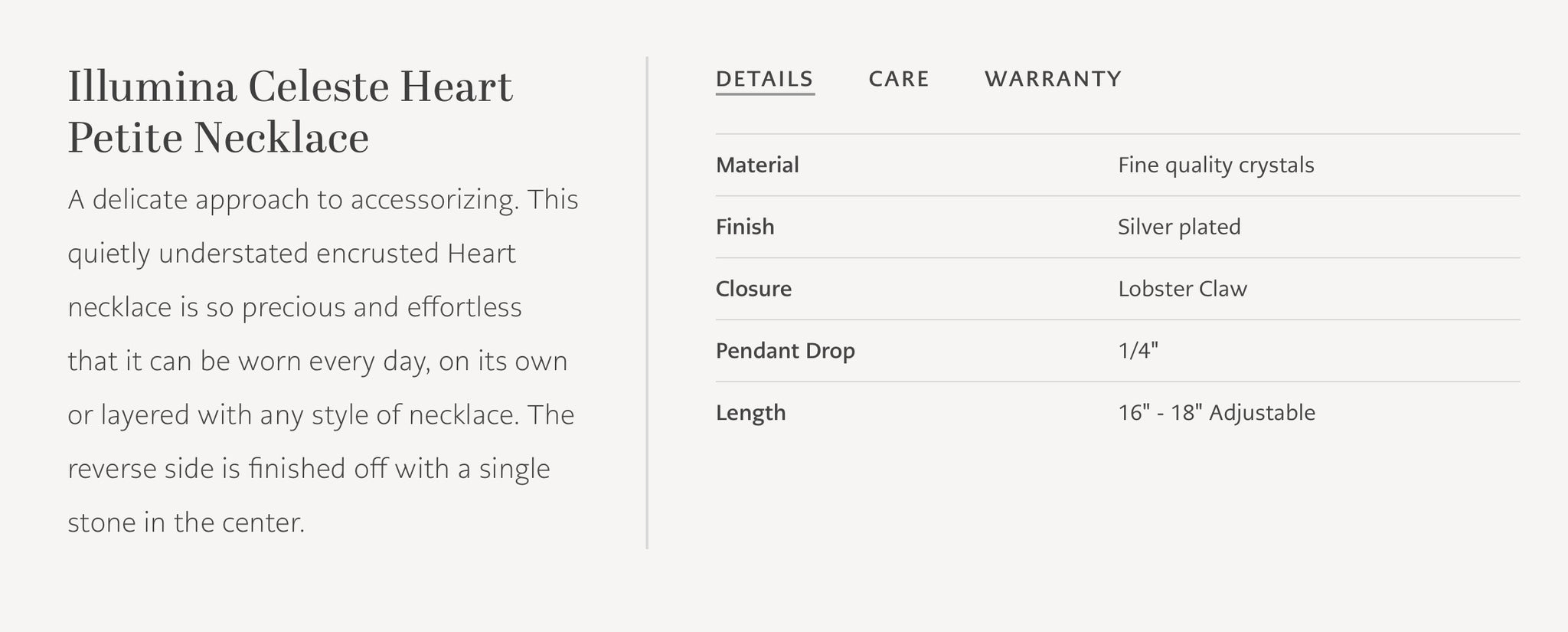Image resolution: width=1568 pixels, height=632 pixels.
Task: Select the Details tab
Action: click(764, 79)
